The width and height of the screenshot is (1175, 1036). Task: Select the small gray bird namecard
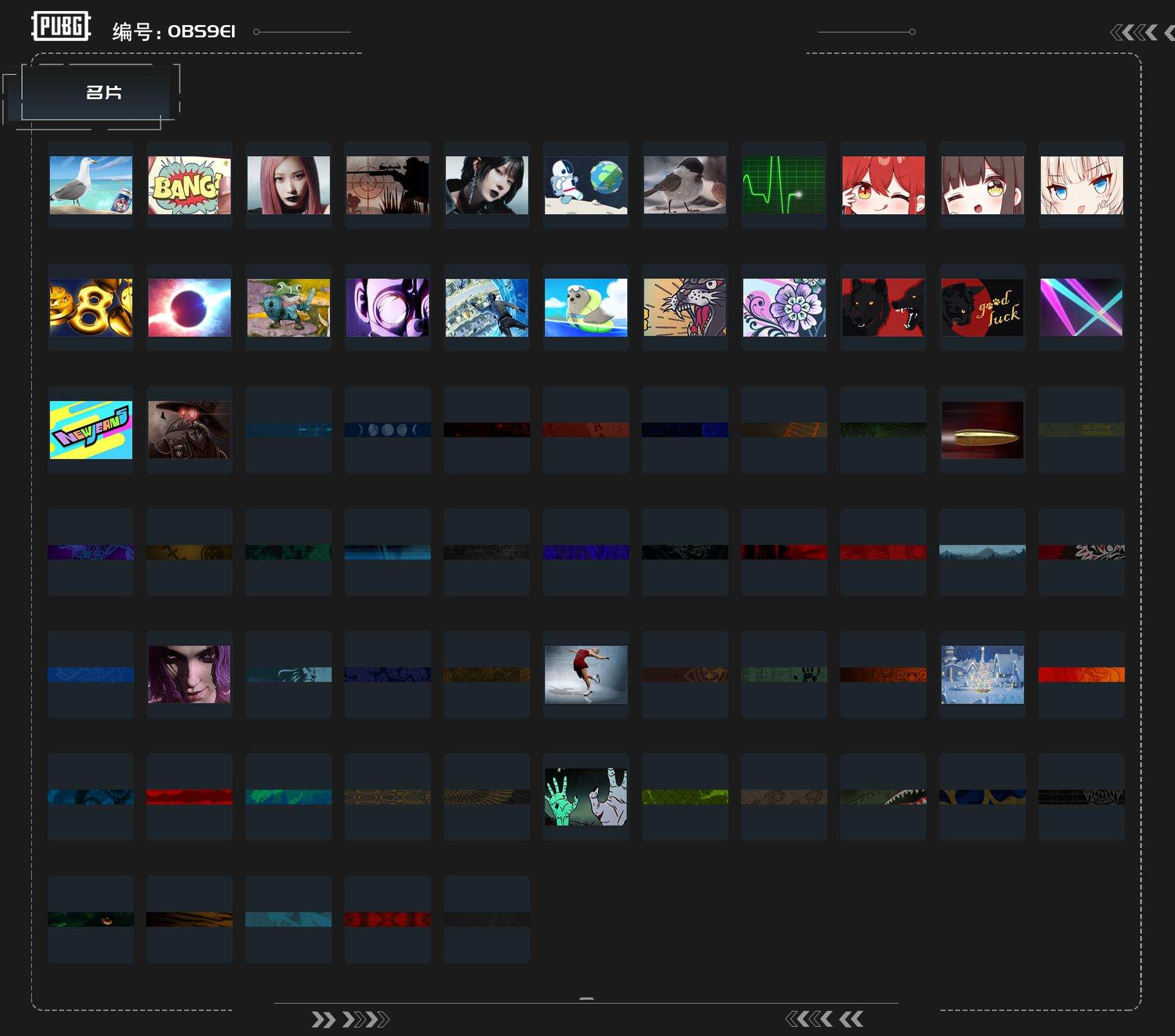click(x=685, y=185)
